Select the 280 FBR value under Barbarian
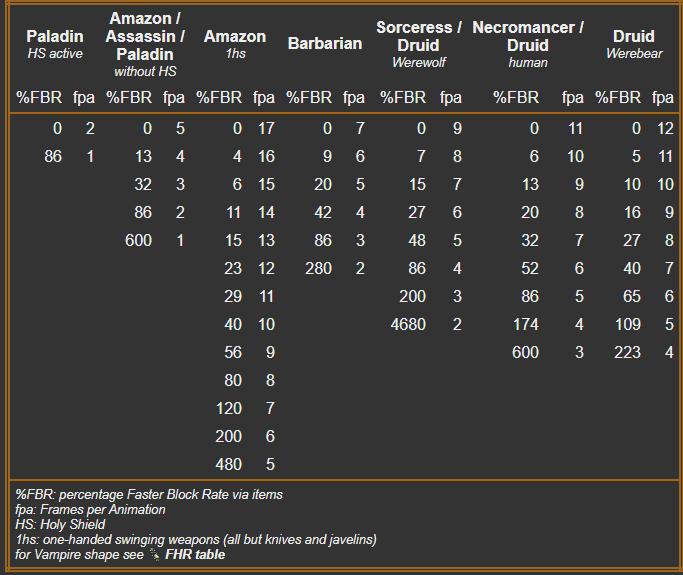The width and height of the screenshot is (683, 575). click(318, 268)
